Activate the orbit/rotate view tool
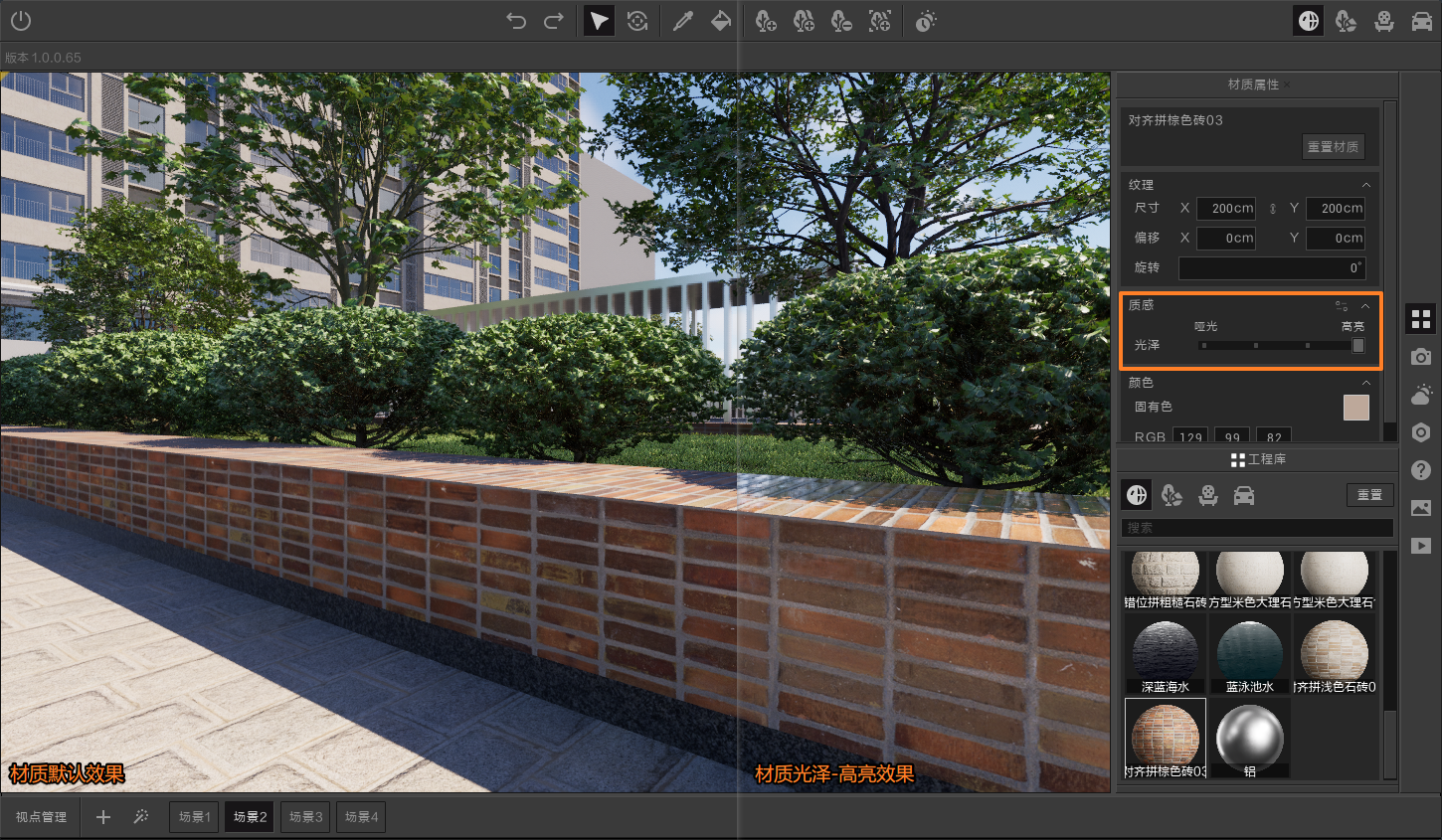Image resolution: width=1442 pixels, height=840 pixels. 637,21
